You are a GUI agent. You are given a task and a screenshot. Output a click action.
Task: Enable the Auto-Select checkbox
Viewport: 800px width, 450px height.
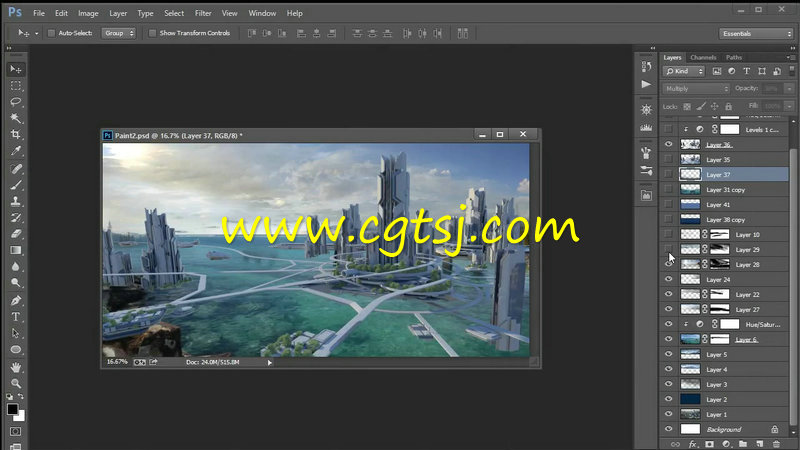click(x=51, y=33)
